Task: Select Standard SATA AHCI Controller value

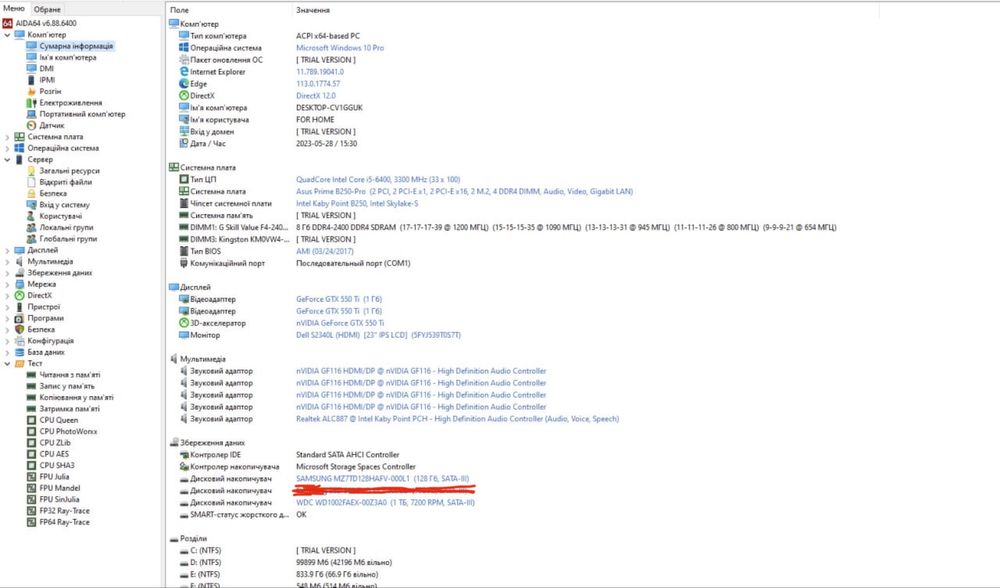Action: (x=348, y=455)
